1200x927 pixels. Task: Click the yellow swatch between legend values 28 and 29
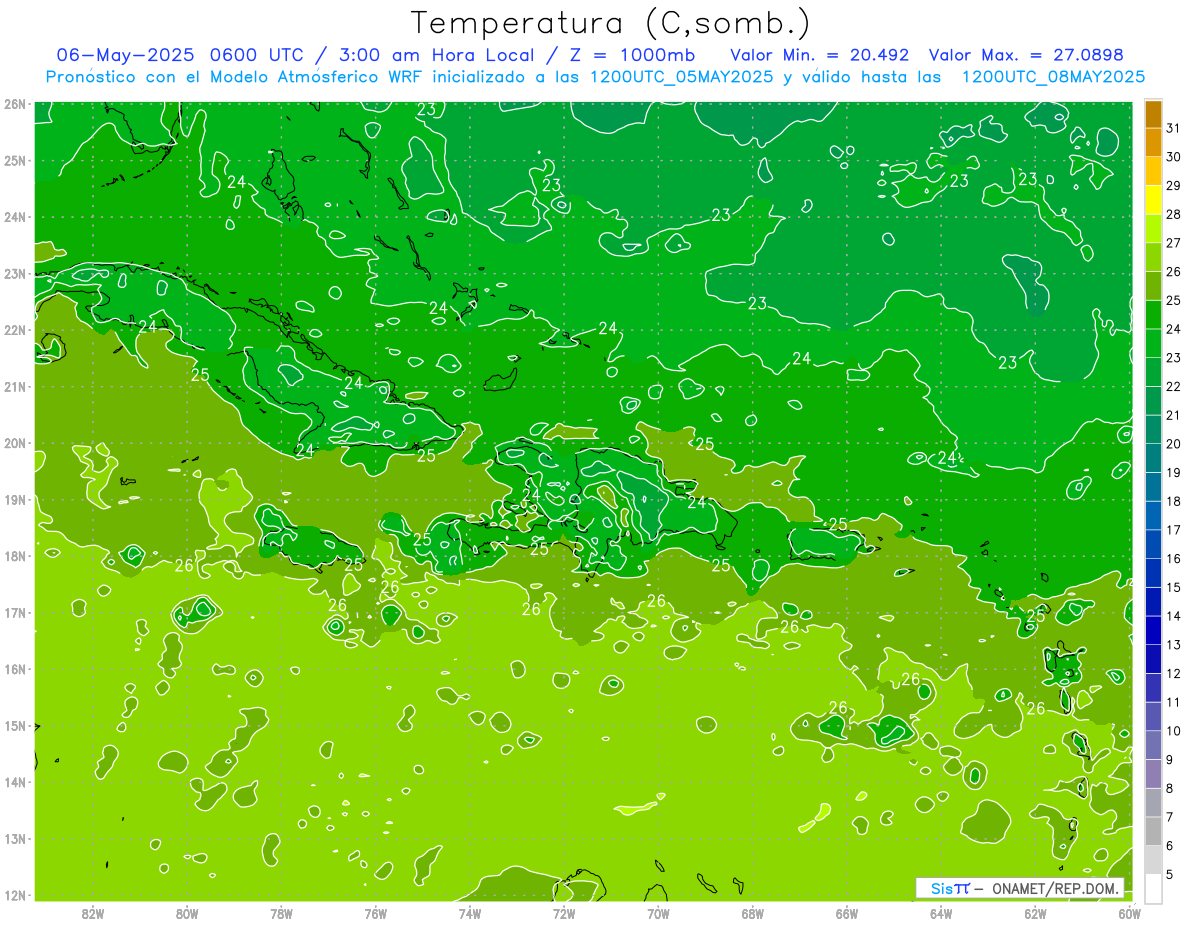(1153, 200)
